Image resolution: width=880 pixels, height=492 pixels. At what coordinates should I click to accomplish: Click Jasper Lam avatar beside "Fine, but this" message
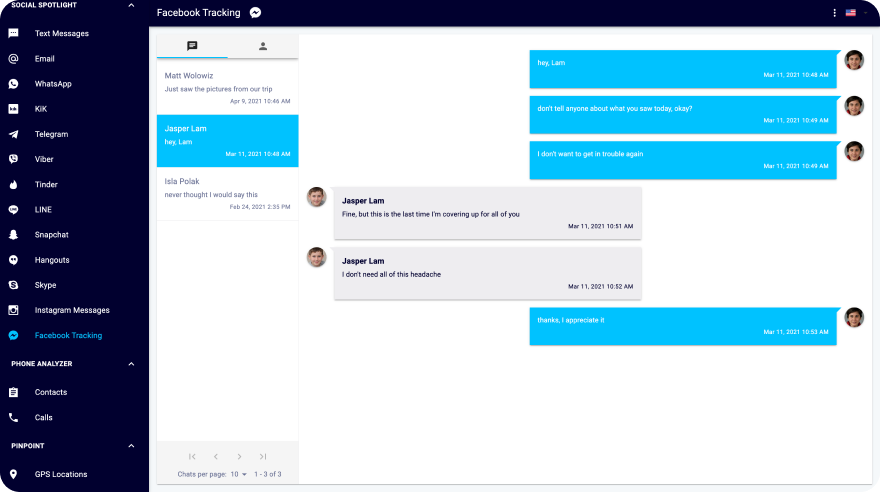[317, 197]
